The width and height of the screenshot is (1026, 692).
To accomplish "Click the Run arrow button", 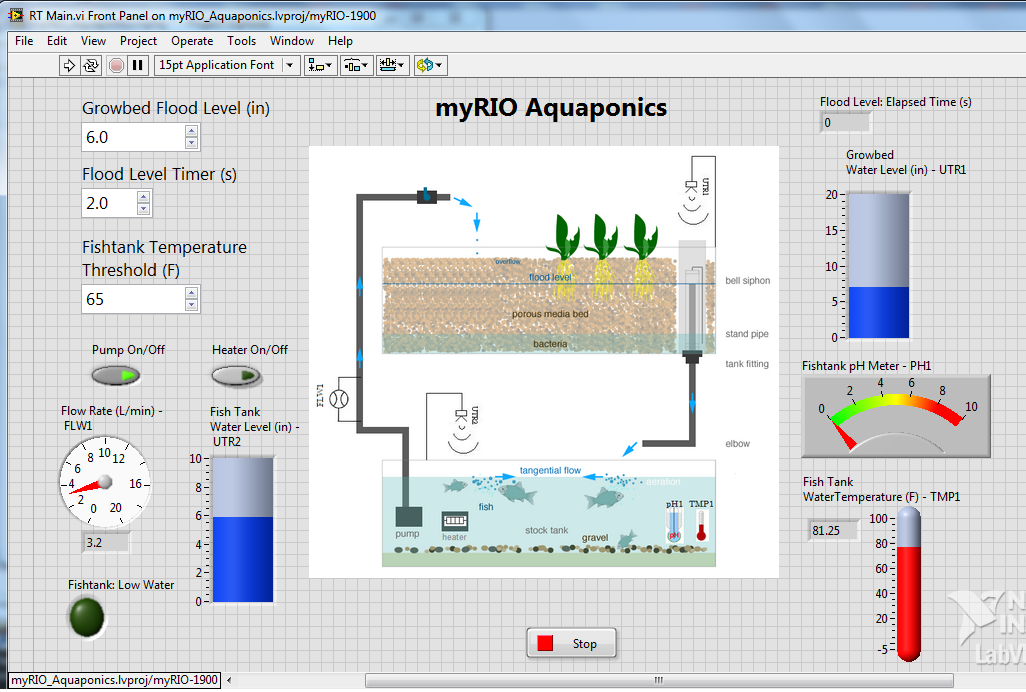I will pos(69,65).
